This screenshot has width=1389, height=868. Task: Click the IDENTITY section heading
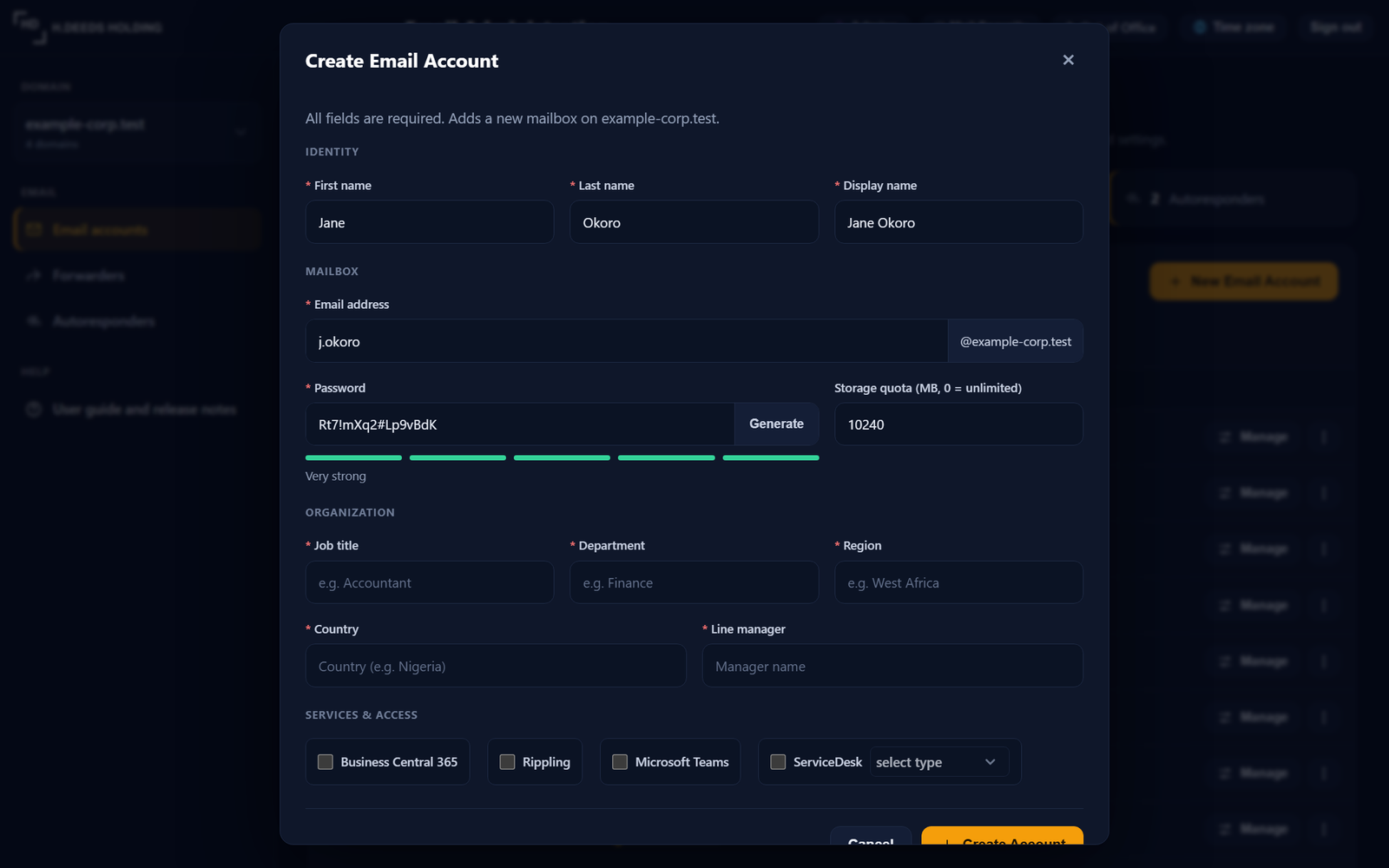(x=332, y=152)
